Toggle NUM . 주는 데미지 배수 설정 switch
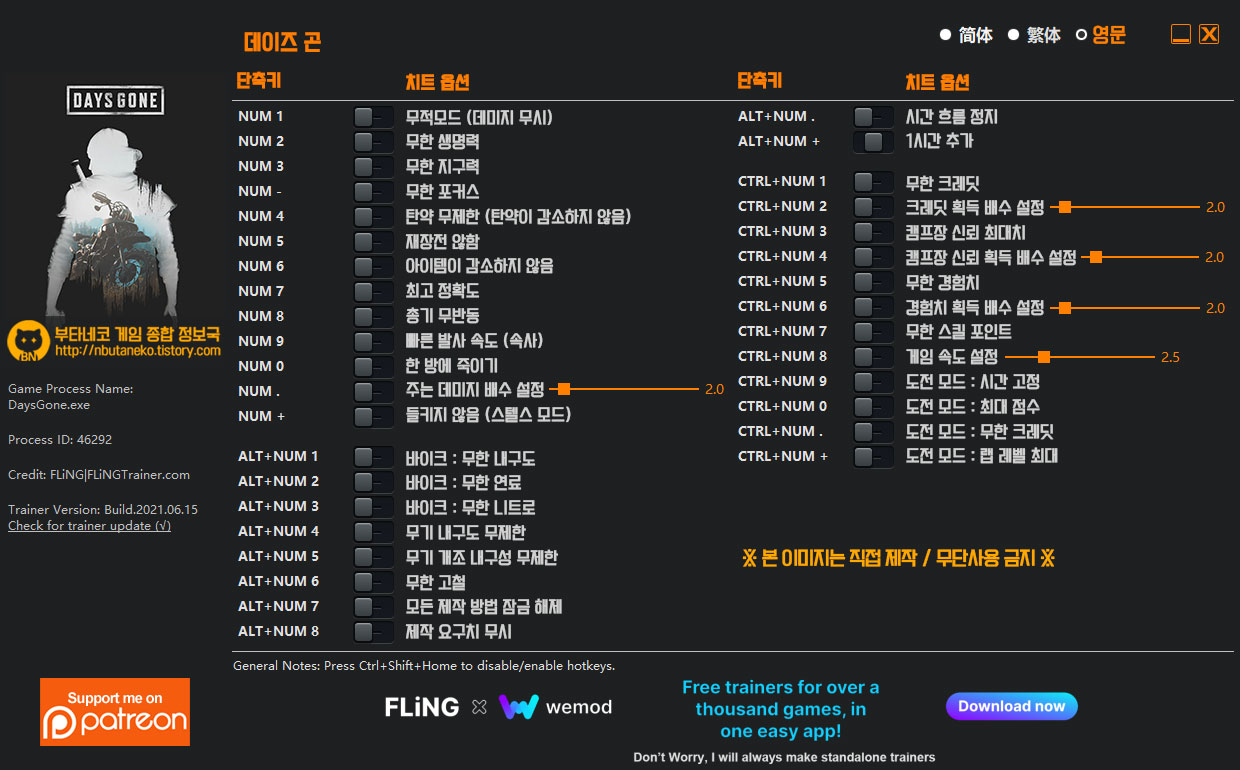The width and height of the screenshot is (1240, 770). pos(373,391)
